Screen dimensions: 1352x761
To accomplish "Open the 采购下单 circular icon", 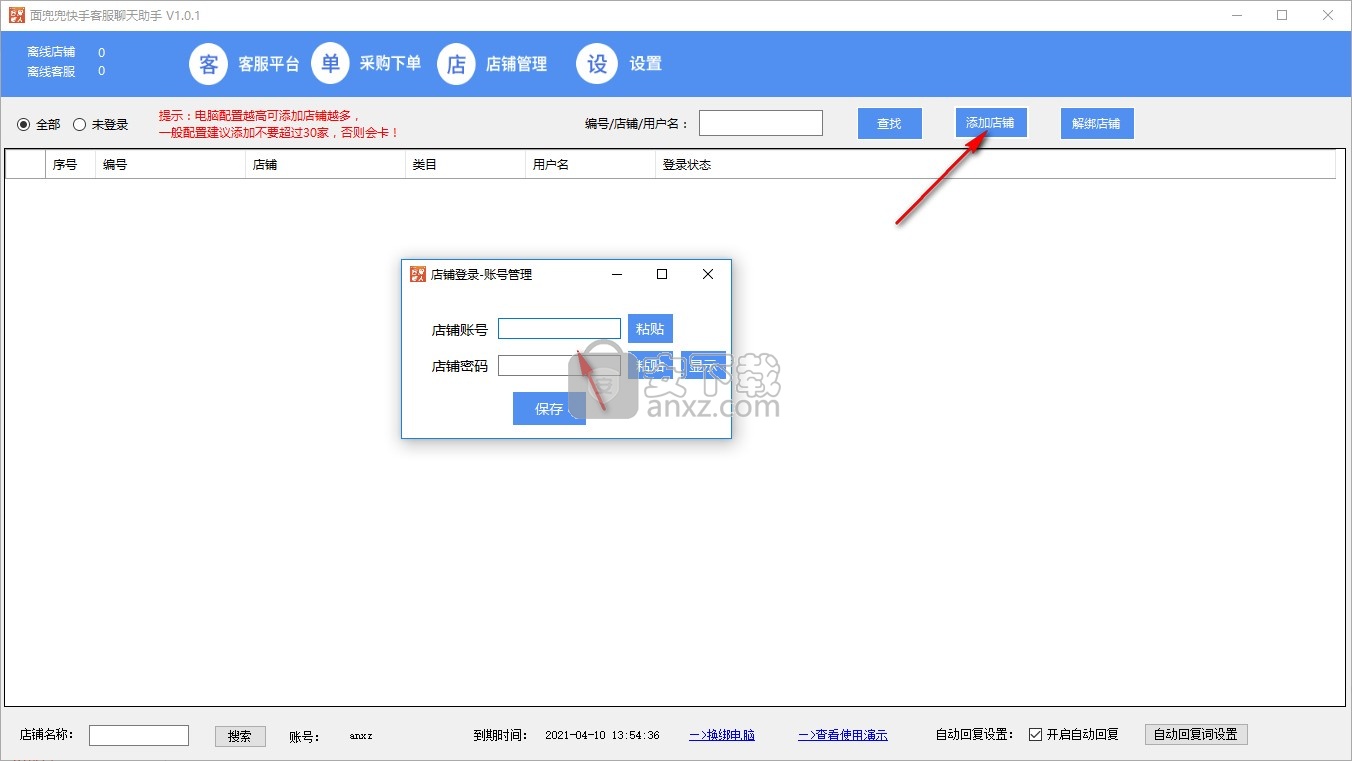I will 330,63.
